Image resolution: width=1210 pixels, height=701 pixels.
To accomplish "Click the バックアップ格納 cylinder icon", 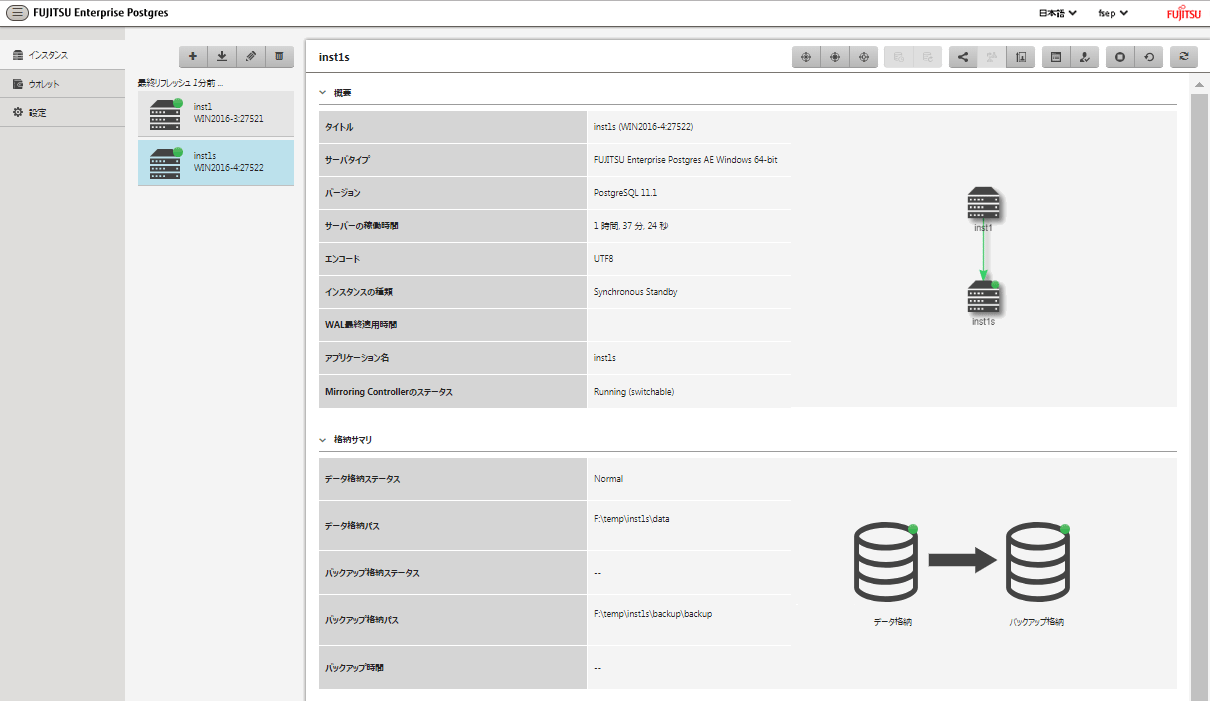I will pyautogui.click(x=1038, y=562).
